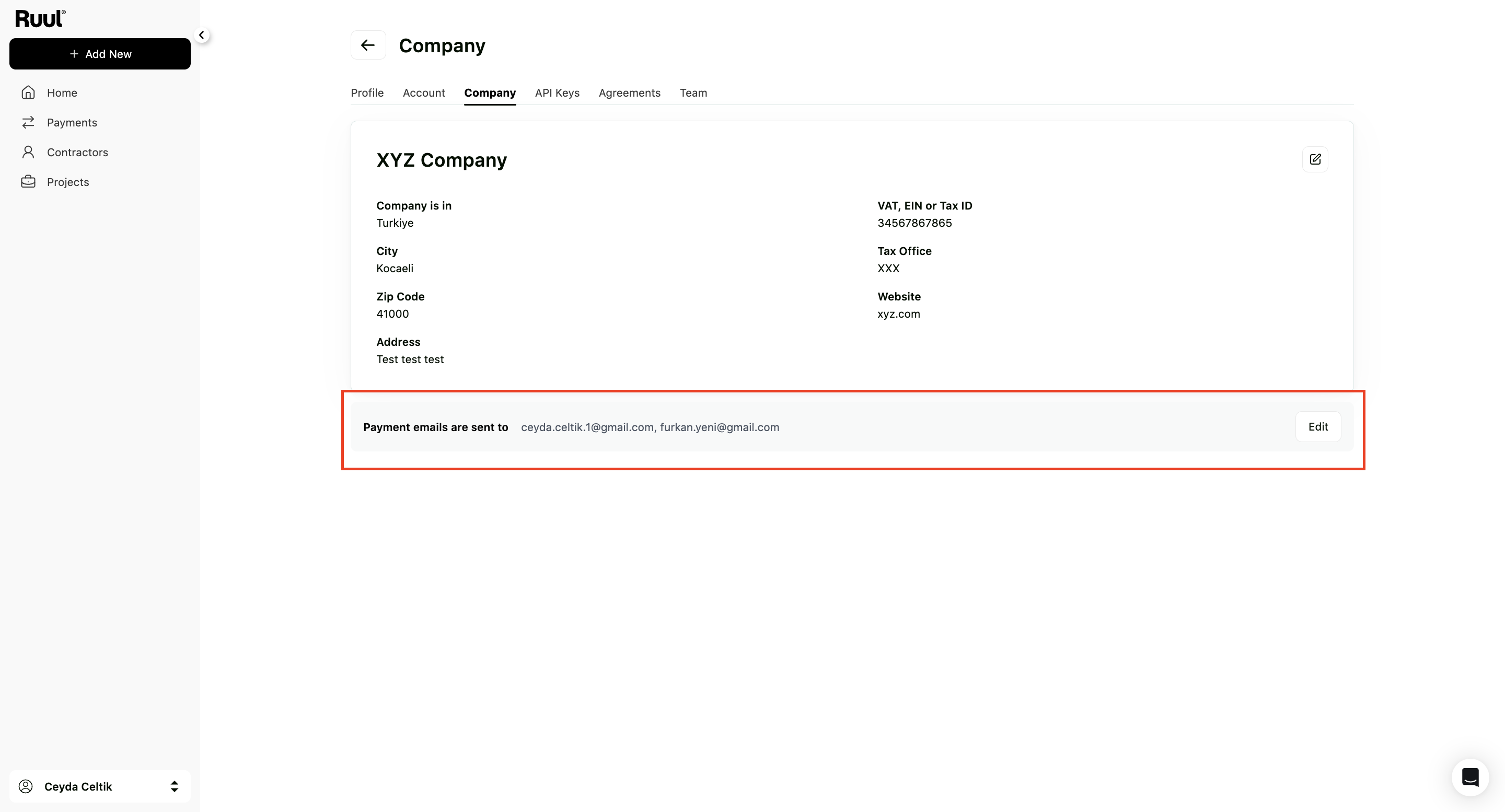Select the Company tab
This screenshot has height=812, width=1505.
[490, 93]
